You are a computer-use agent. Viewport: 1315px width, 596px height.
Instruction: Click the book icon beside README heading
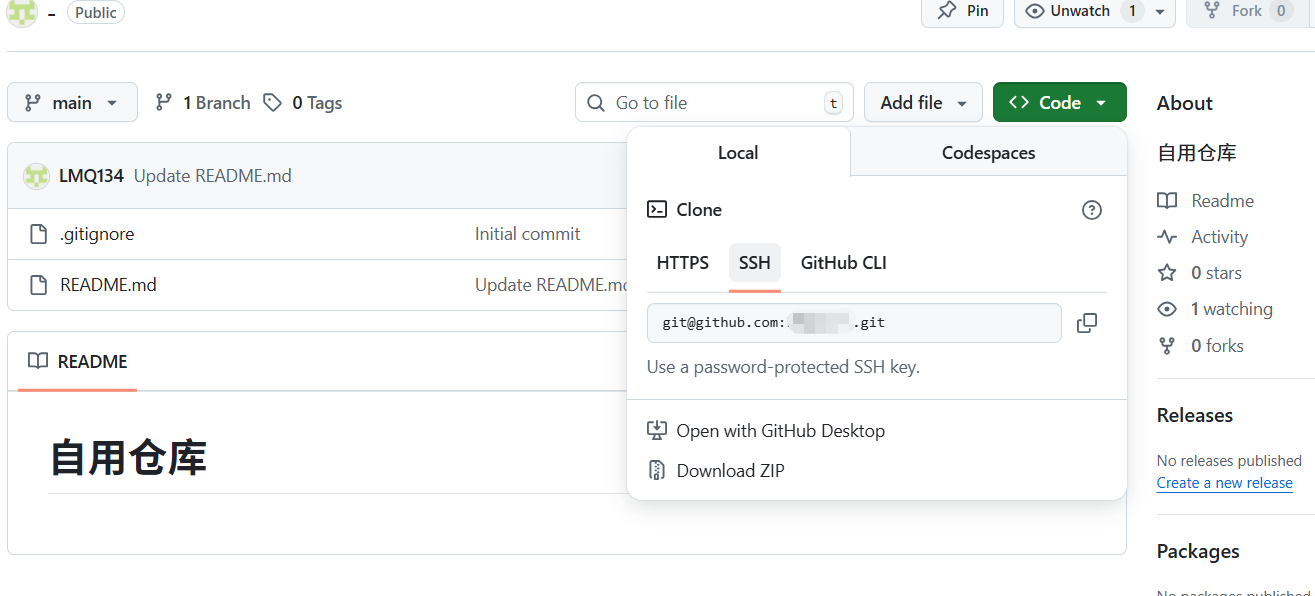38,361
